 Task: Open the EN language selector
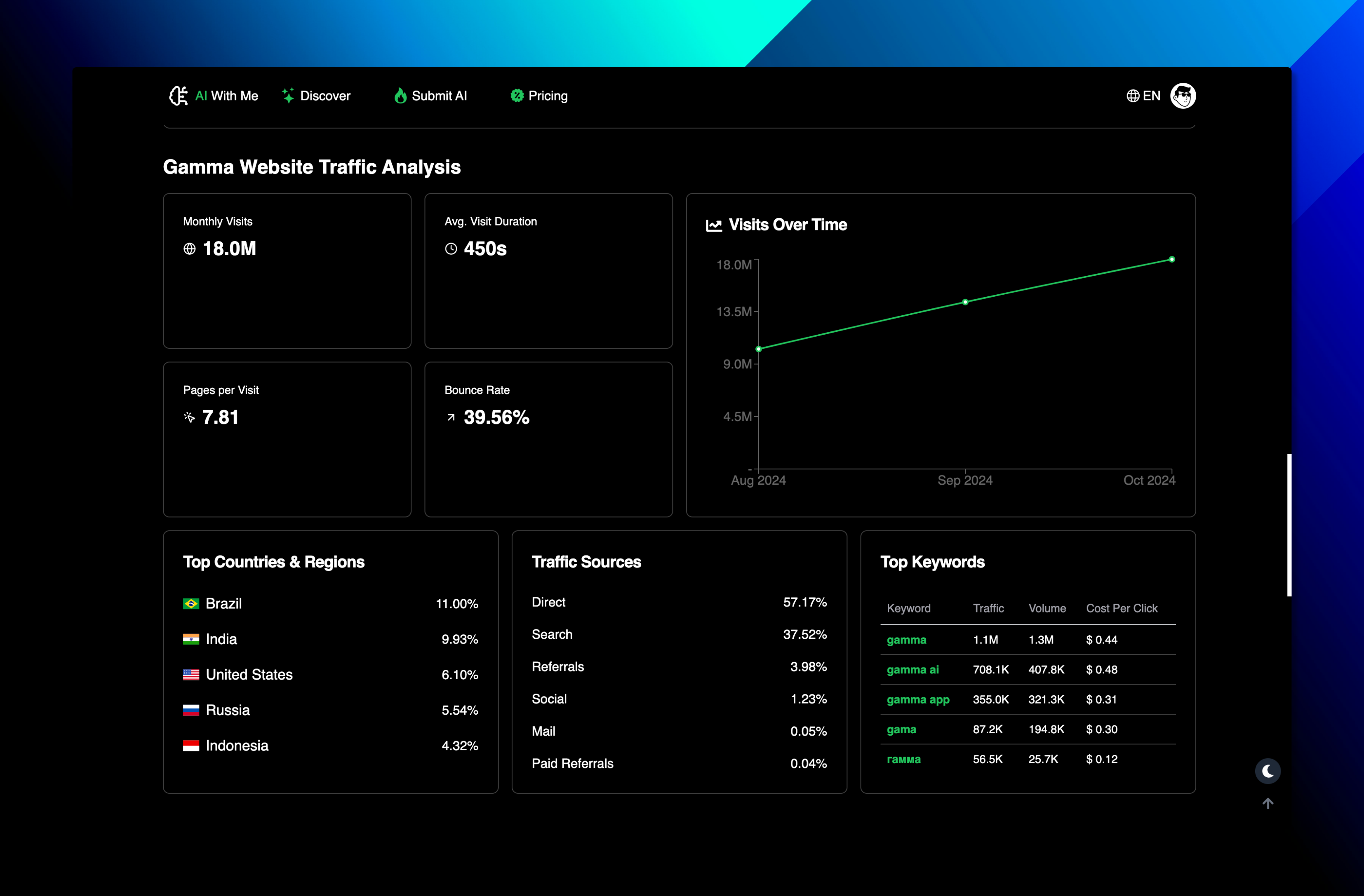1143,96
